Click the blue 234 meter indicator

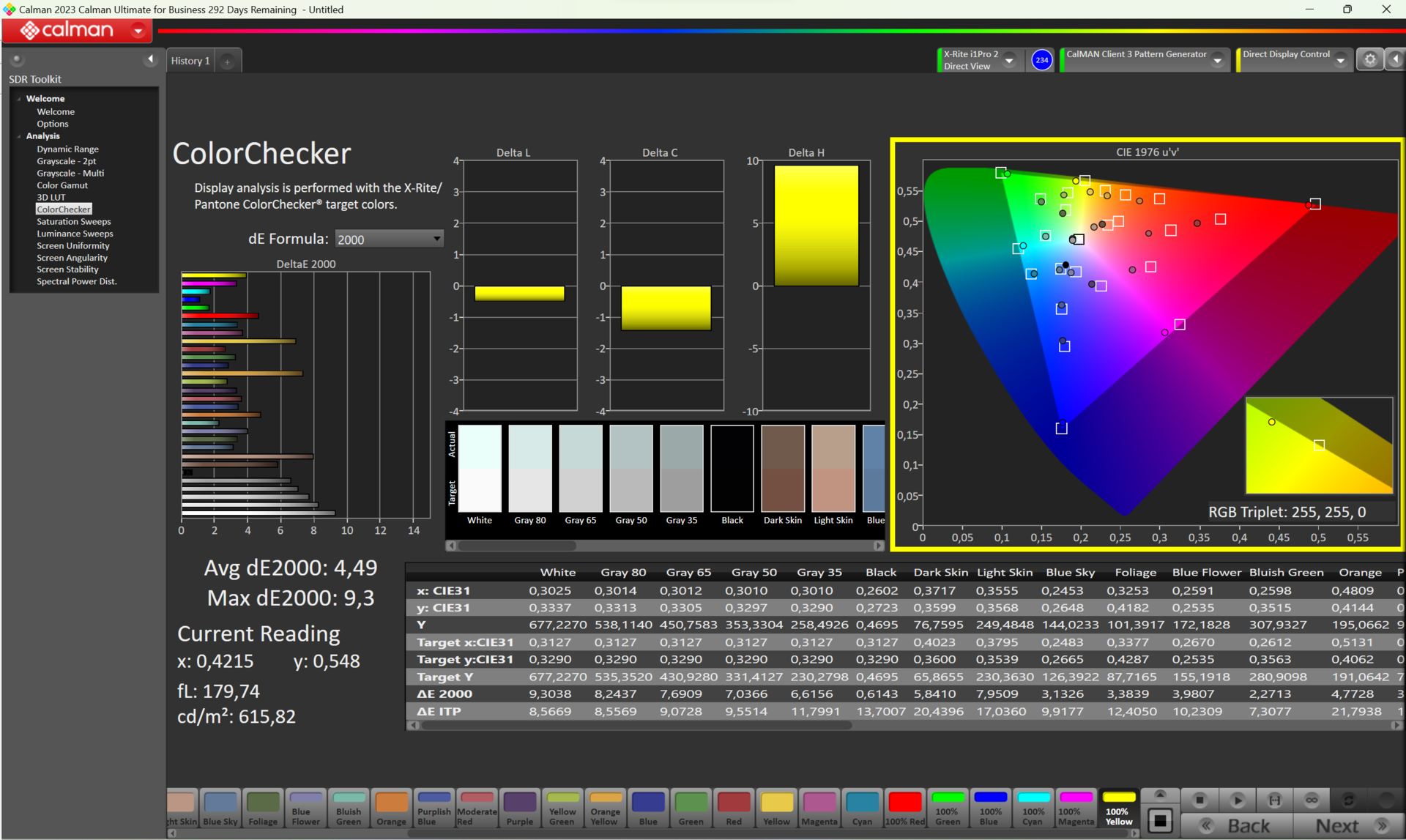[x=1041, y=60]
